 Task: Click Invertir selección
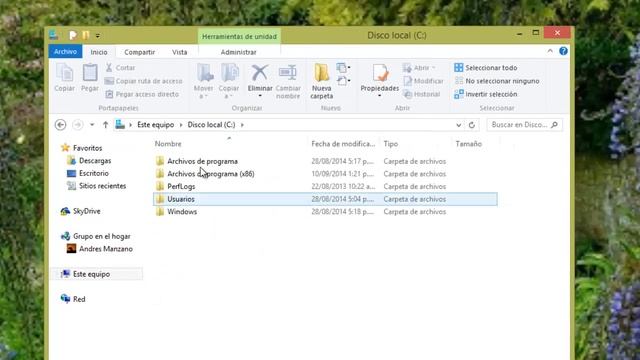486,94
